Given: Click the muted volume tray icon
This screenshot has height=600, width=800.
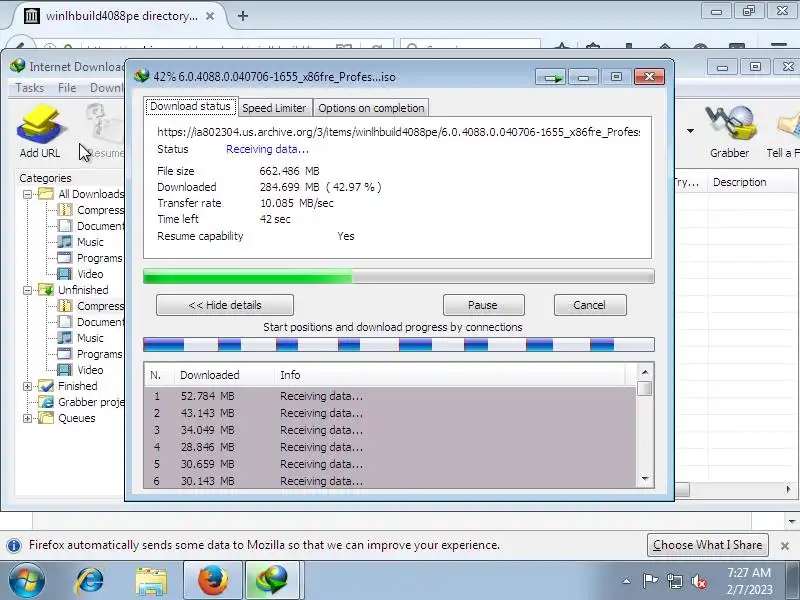Looking at the screenshot, I should (x=699, y=581).
